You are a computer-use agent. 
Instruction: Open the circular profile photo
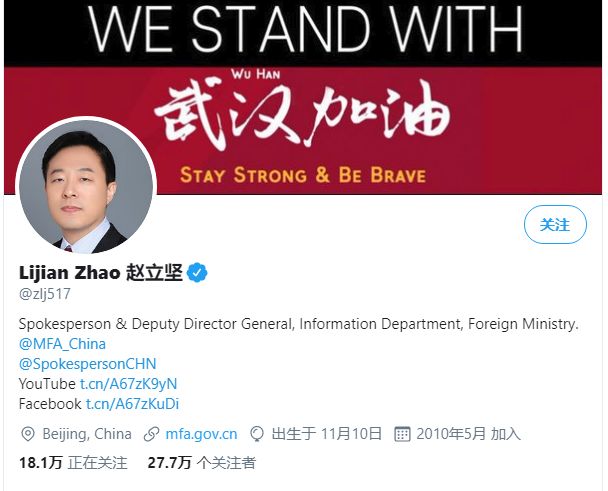[86, 187]
